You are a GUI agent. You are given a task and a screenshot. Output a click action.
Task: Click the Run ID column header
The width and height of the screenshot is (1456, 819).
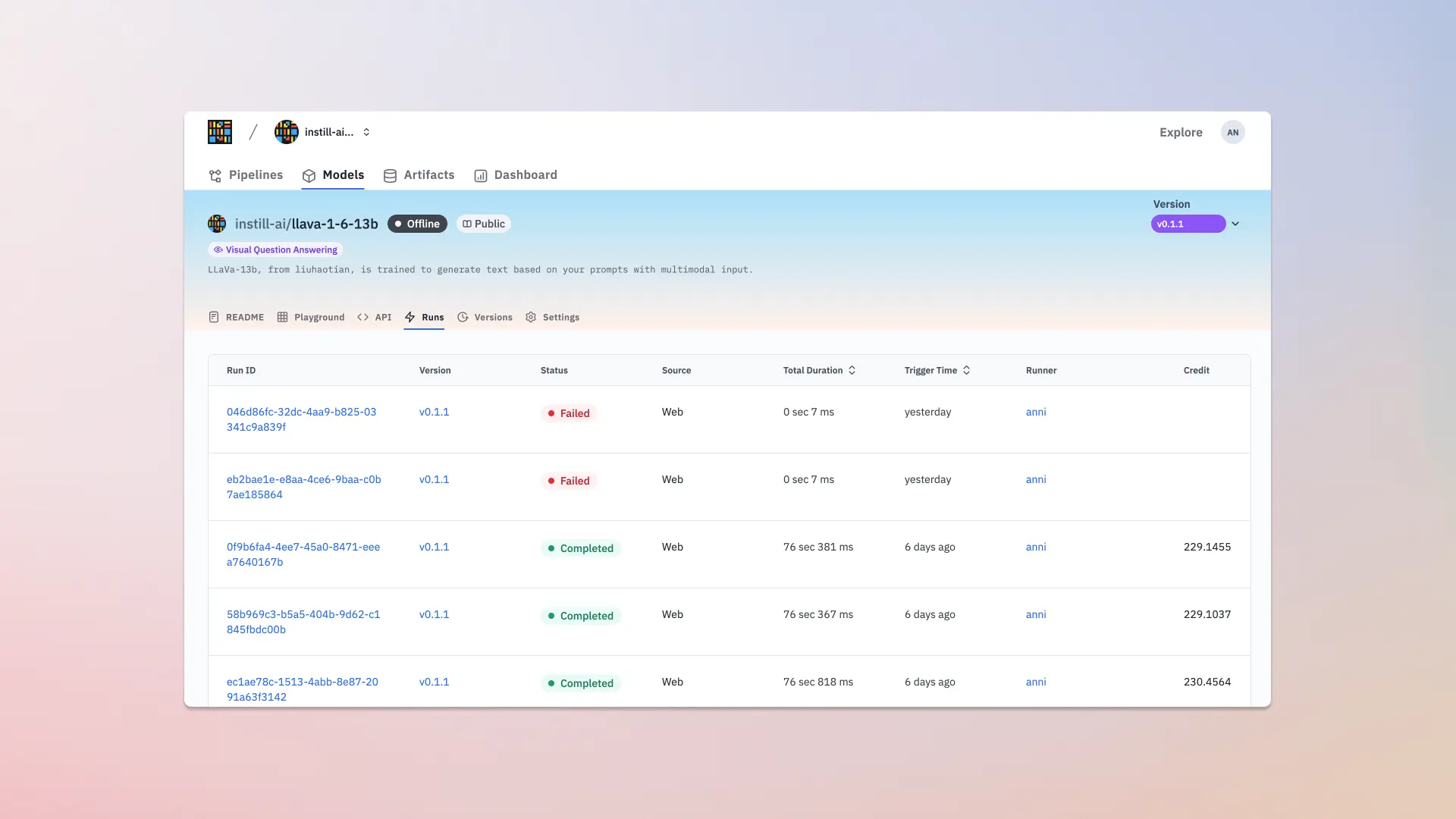(241, 370)
